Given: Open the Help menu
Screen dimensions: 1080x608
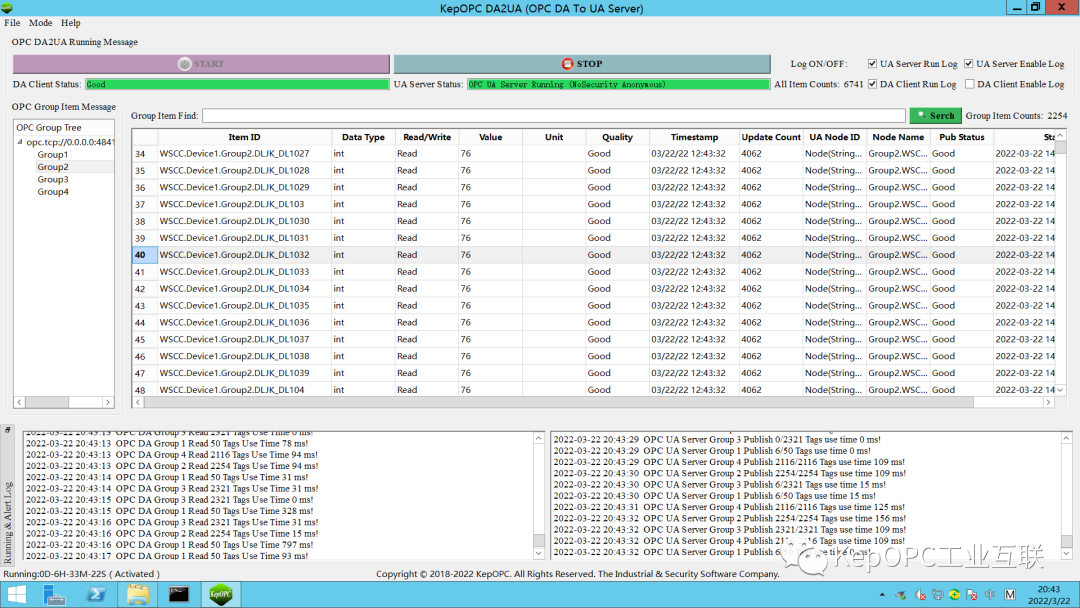Looking at the screenshot, I should (70, 23).
